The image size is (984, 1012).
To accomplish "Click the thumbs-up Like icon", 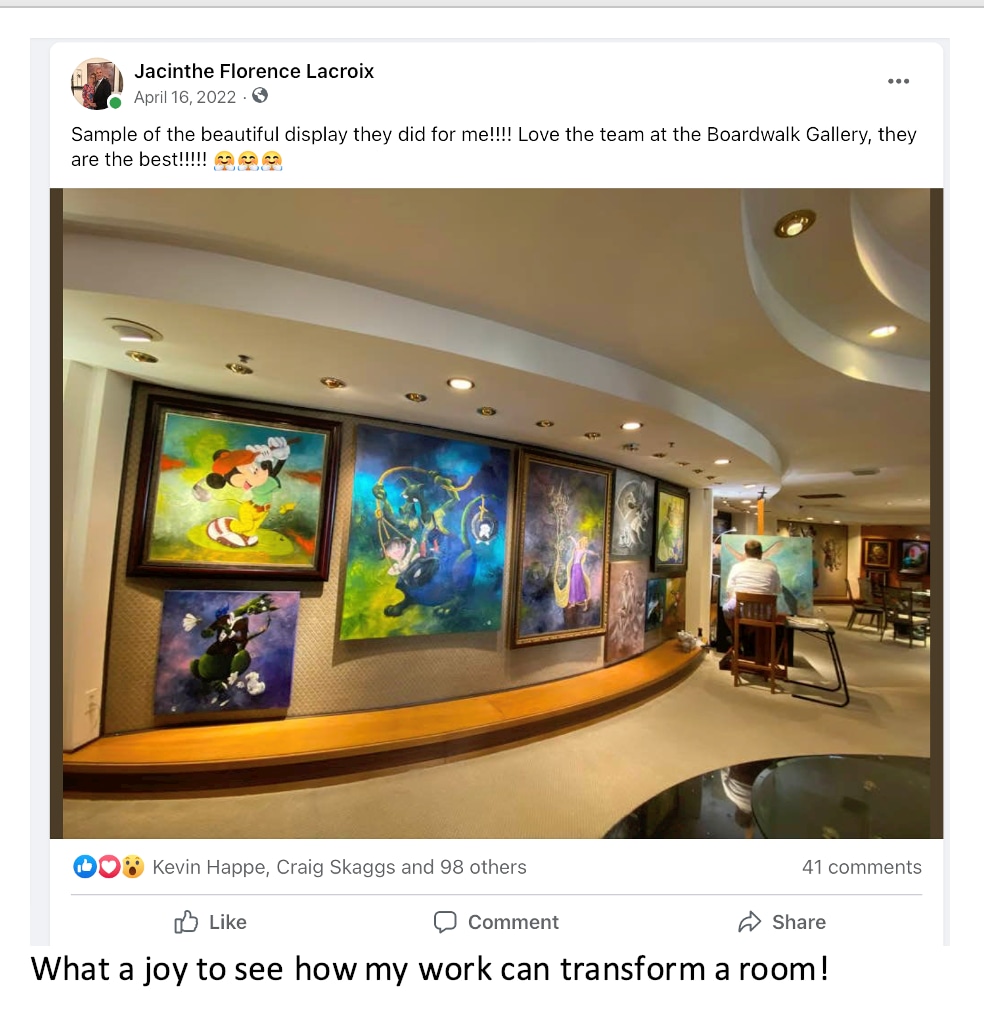I will pyautogui.click(x=186, y=922).
